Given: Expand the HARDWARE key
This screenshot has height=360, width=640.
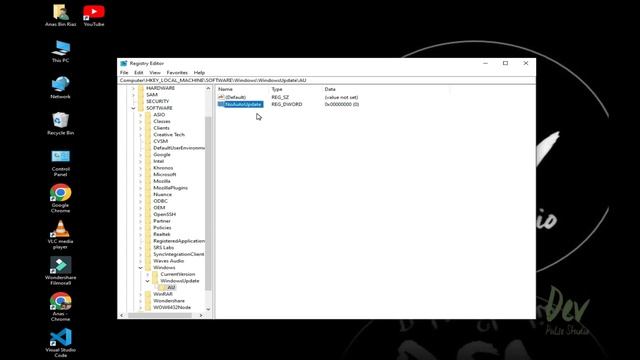Looking at the screenshot, I should 133,88.
